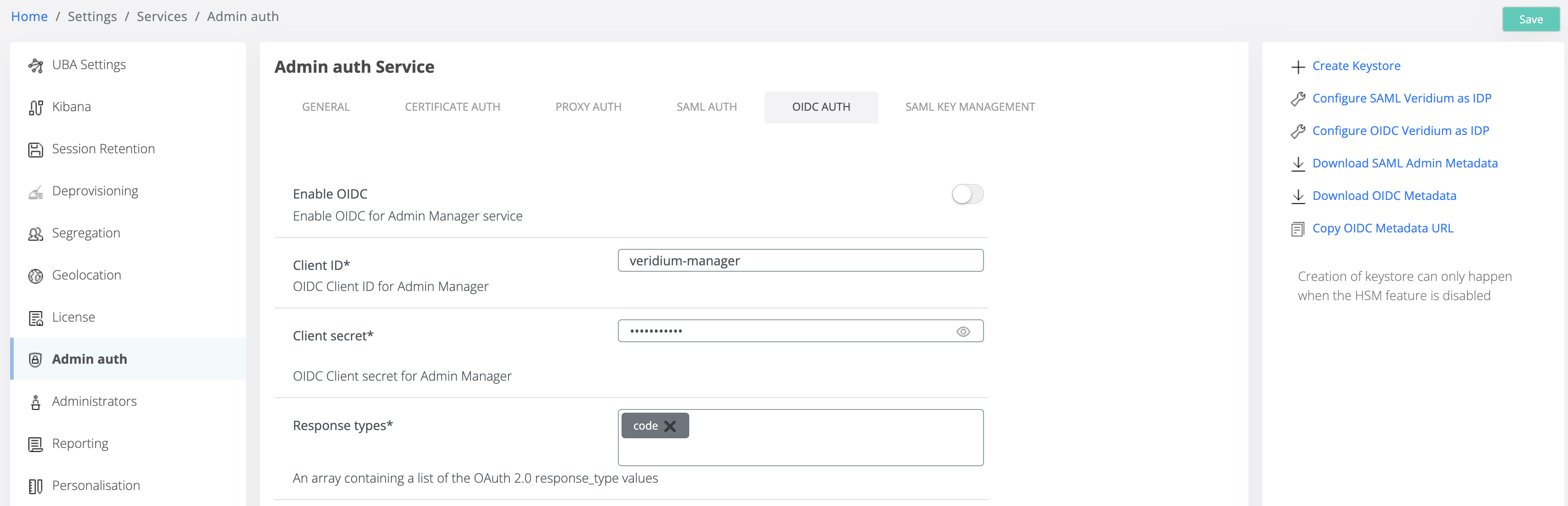The image size is (1568, 506).
Task: Open Configure SAML Veridium as IDP
Action: [x=1402, y=98]
